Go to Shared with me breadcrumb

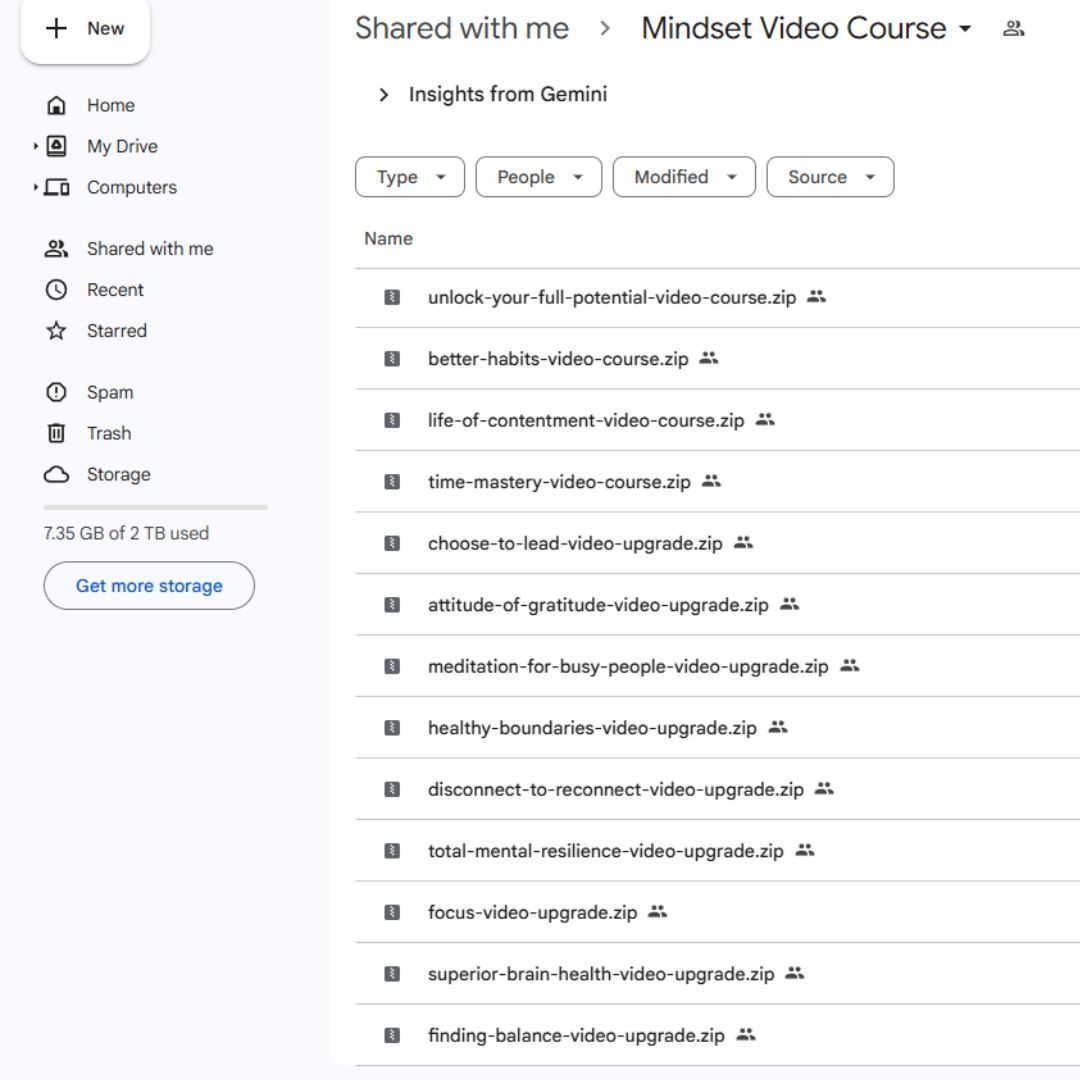click(462, 29)
